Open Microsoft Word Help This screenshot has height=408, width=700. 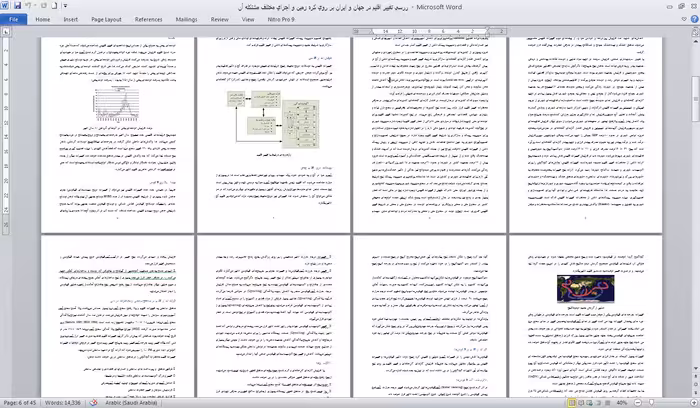[694, 19]
